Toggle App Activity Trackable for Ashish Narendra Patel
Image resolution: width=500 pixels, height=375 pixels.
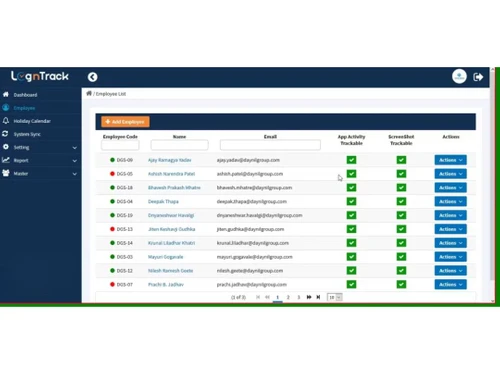(351, 174)
